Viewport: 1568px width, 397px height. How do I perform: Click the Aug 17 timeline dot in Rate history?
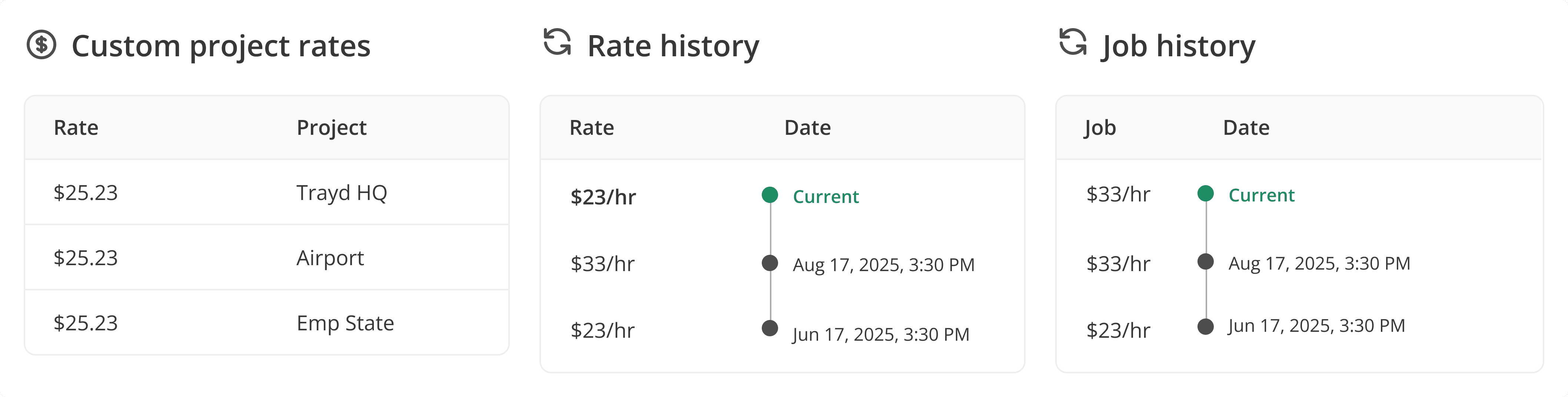pos(770,263)
